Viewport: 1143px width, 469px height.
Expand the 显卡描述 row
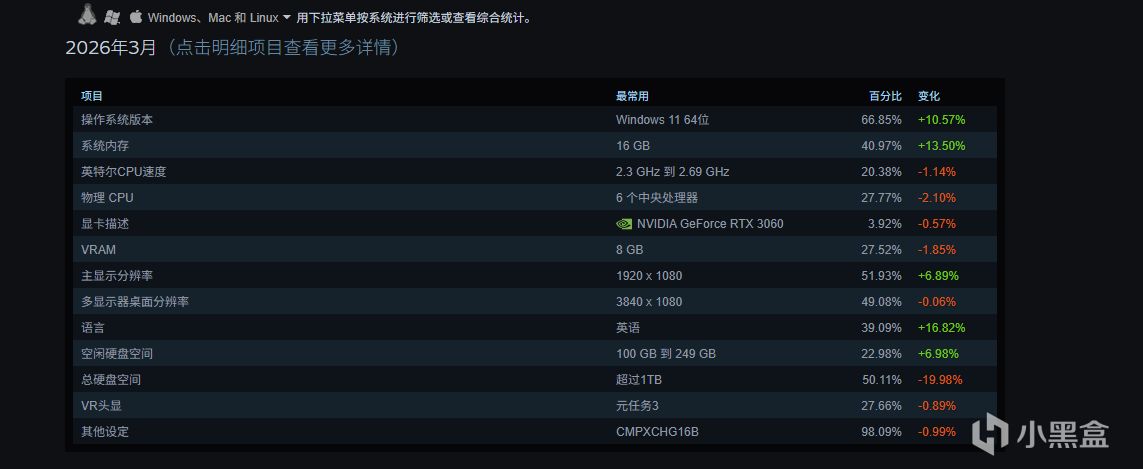[105, 224]
